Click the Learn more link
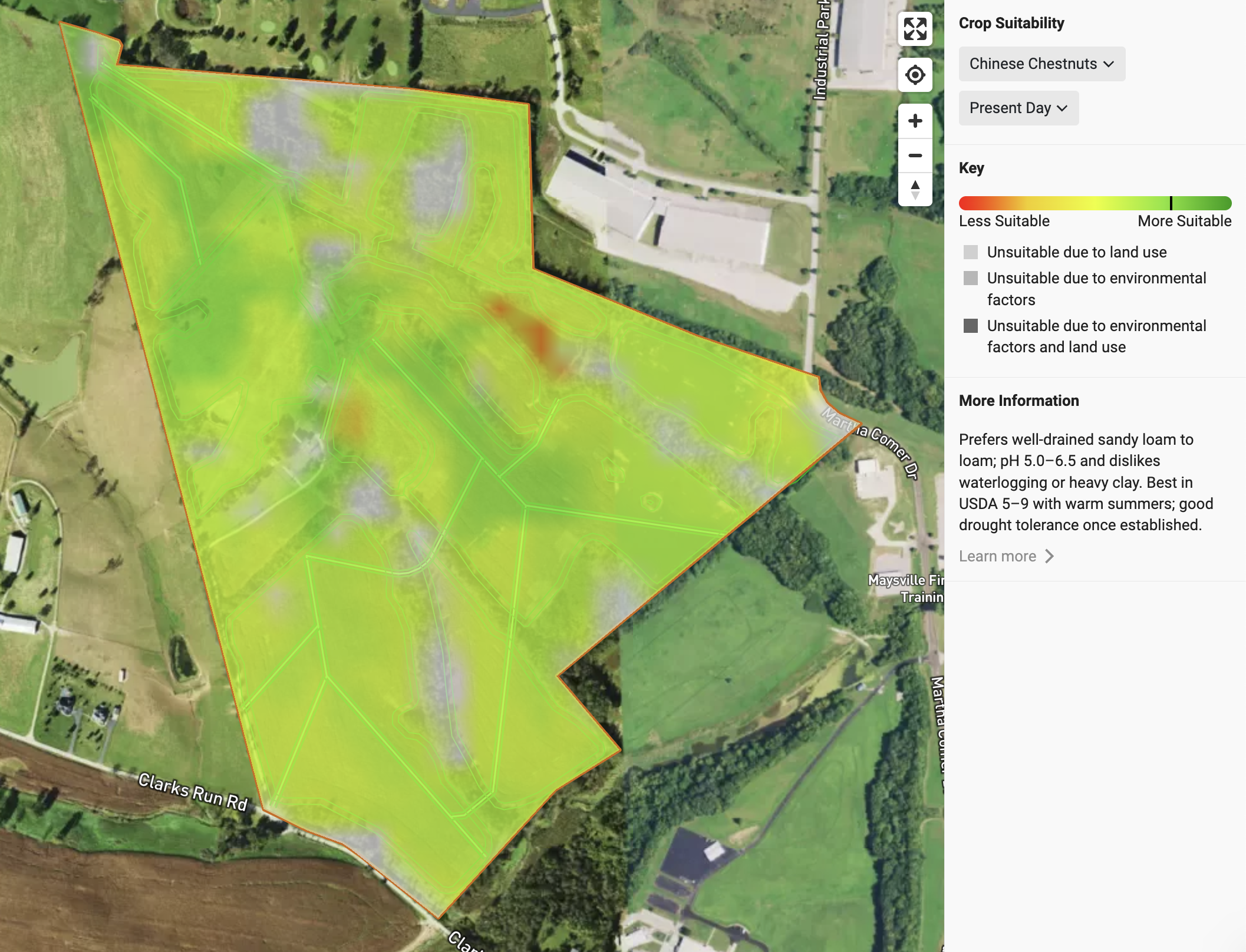Image resolution: width=1246 pixels, height=952 pixels. coord(997,556)
